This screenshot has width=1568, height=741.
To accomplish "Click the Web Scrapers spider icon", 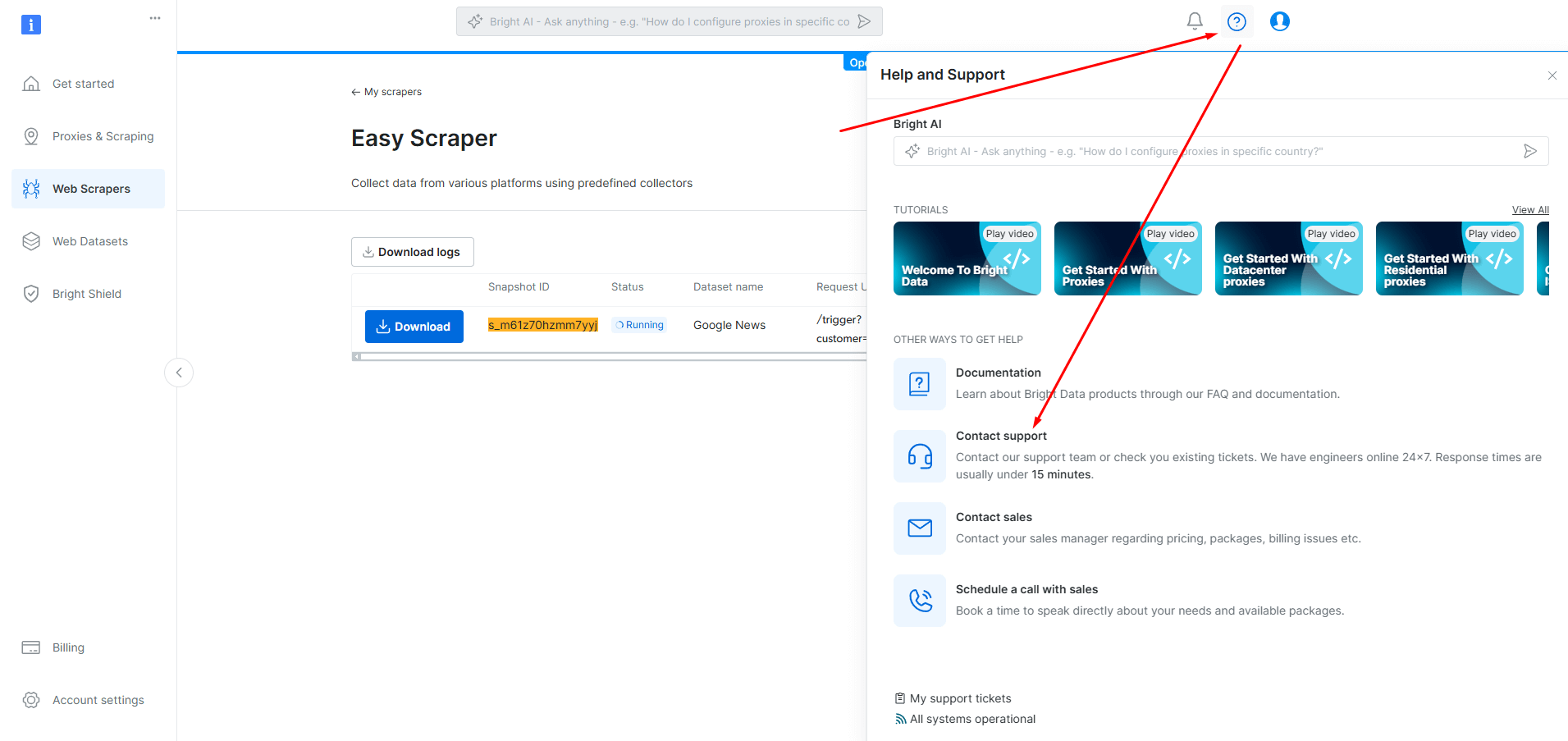I will tap(31, 189).
